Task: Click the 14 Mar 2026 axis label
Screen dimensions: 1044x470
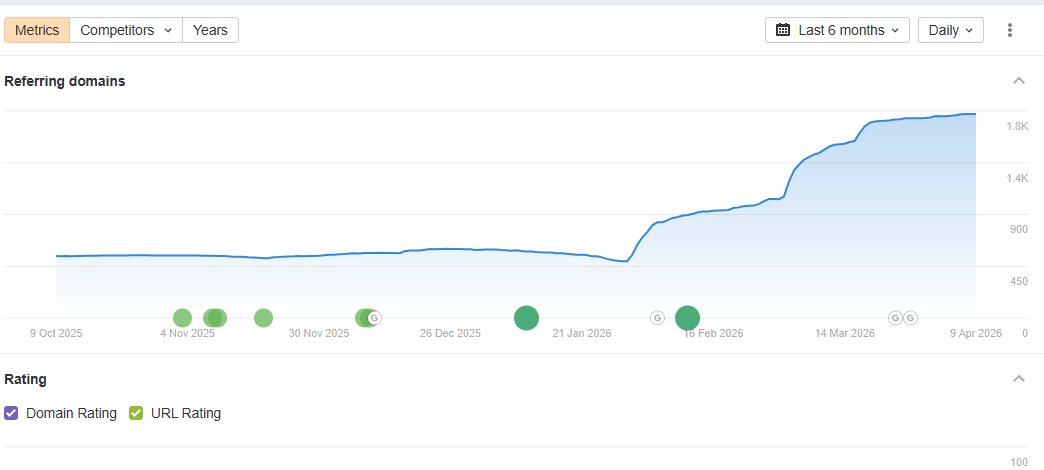Action: [x=845, y=334]
